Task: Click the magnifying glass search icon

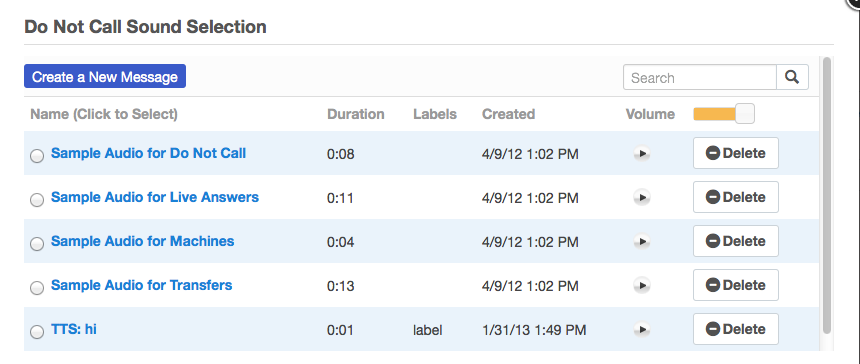Action: click(792, 77)
